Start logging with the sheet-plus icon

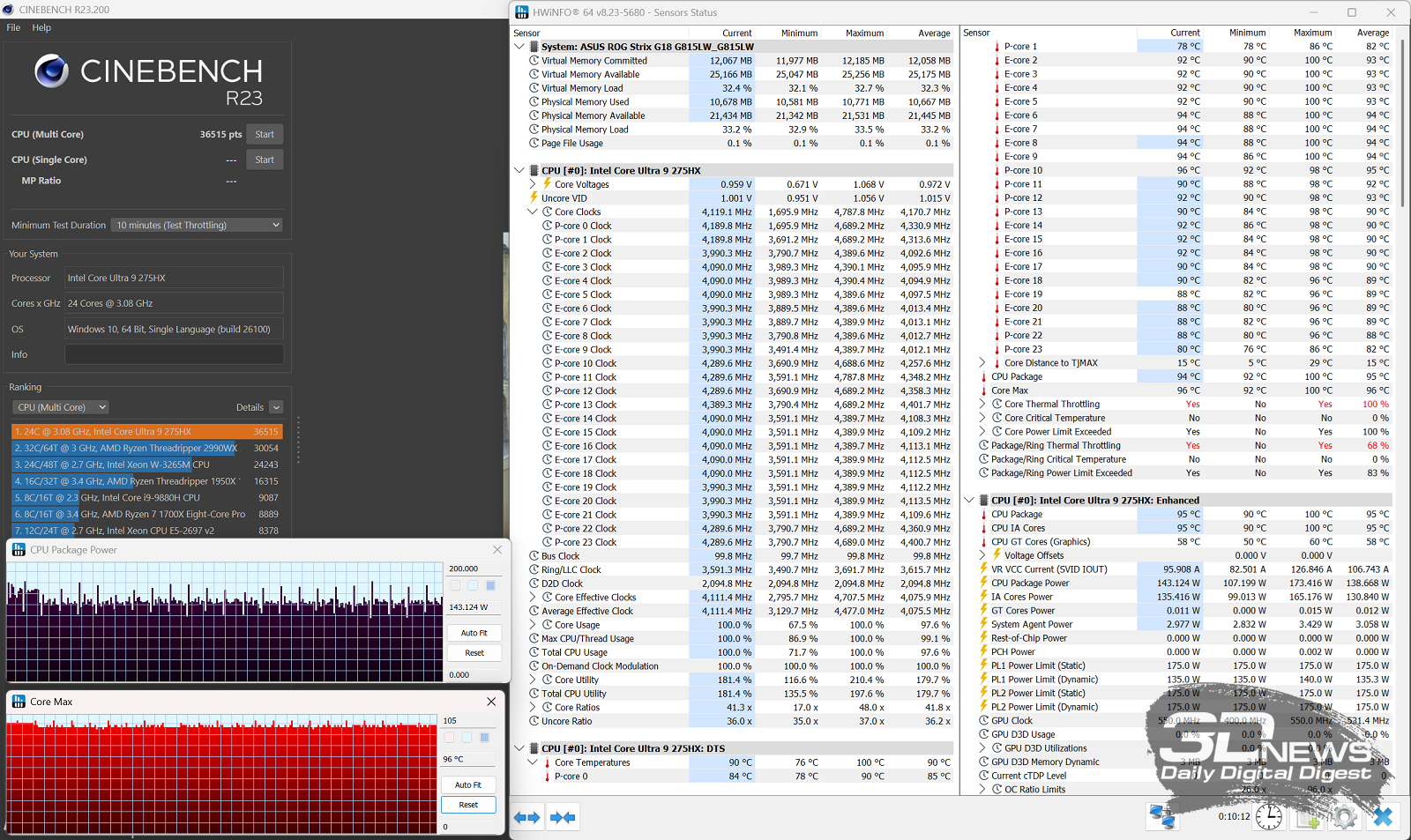(x=1307, y=817)
